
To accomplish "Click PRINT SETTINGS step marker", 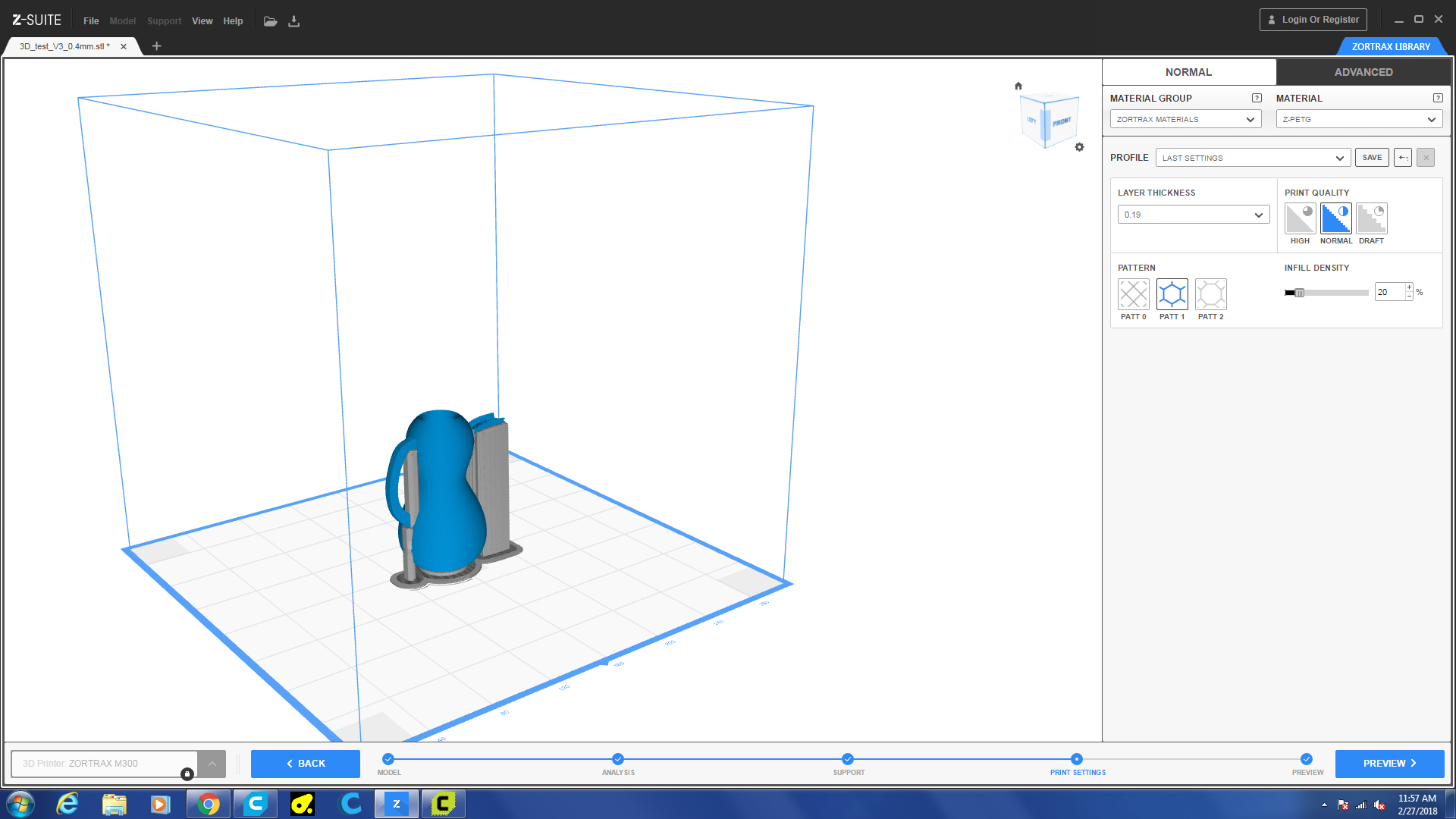I will tap(1077, 759).
